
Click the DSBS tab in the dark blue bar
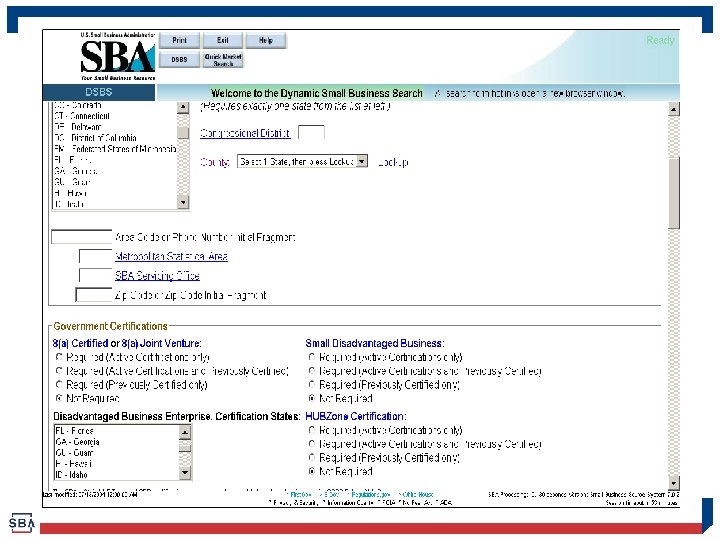point(99,92)
